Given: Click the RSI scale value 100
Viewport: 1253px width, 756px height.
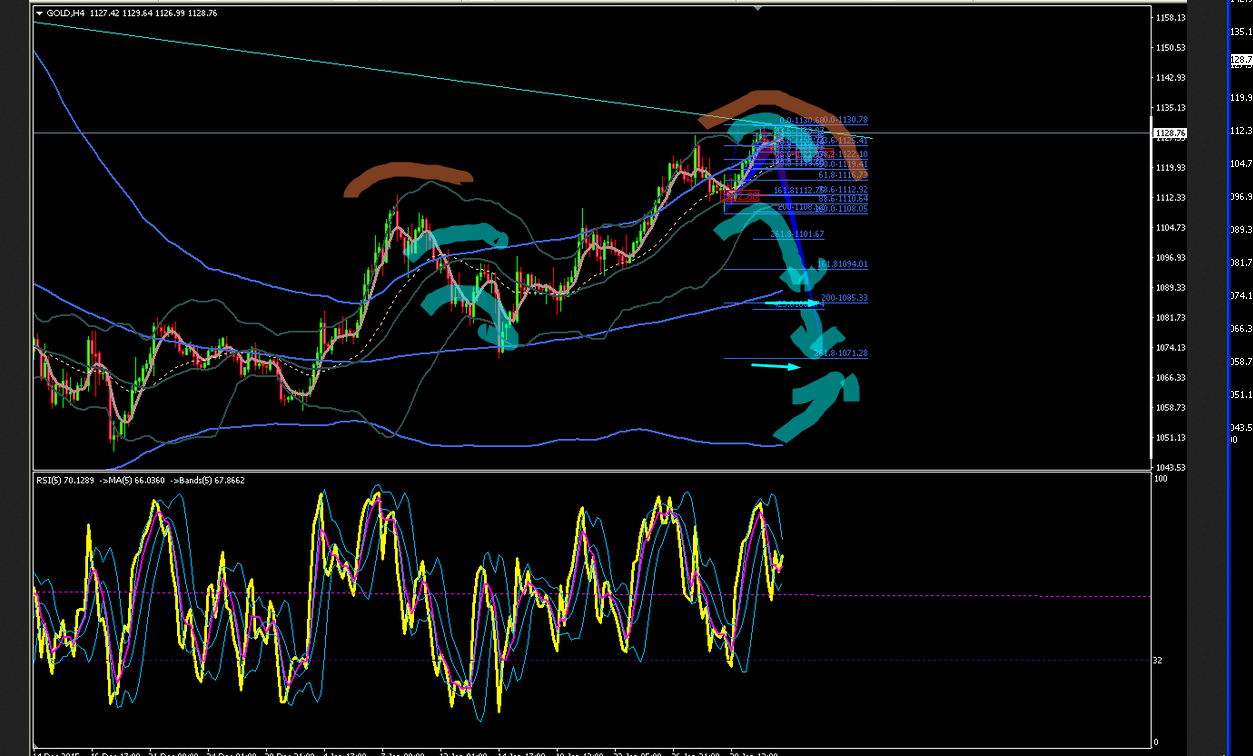Looking at the screenshot, I should coord(1161,480).
